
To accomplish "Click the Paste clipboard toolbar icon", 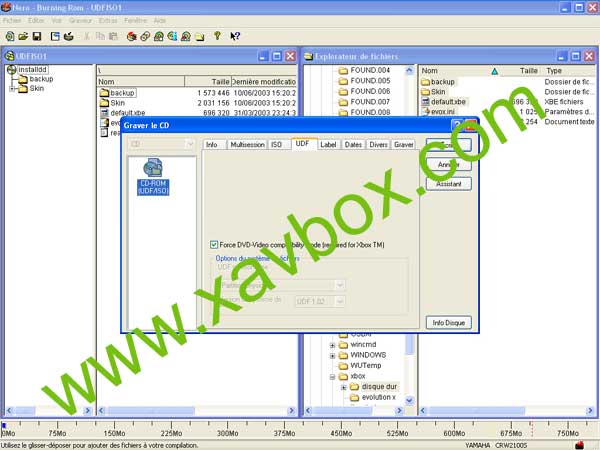I will 113,36.
